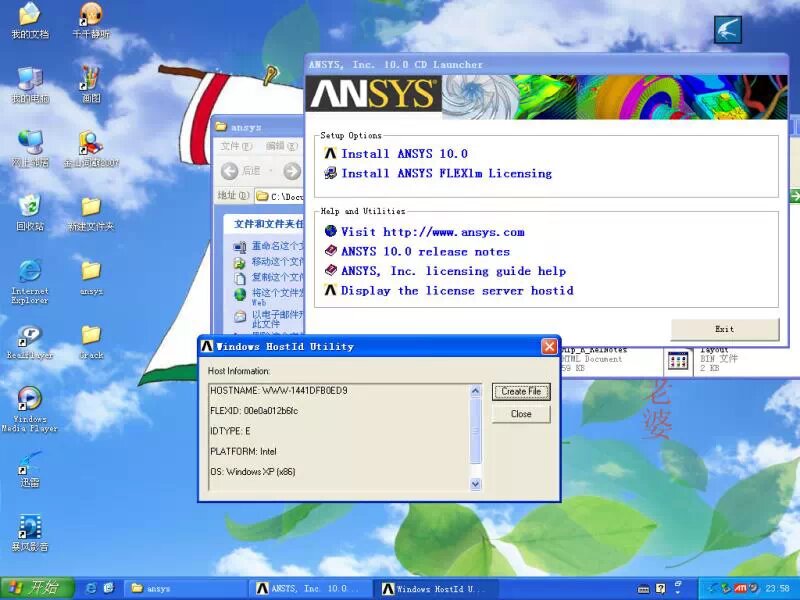Open ANSYS 10.0 release notes
Image resolution: width=800 pixels, height=600 pixels.
coord(424,252)
